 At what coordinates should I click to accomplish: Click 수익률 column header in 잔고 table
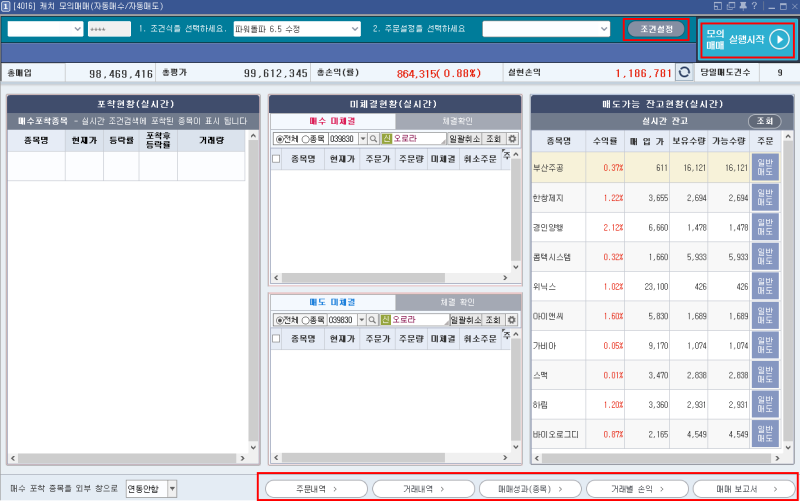605,141
